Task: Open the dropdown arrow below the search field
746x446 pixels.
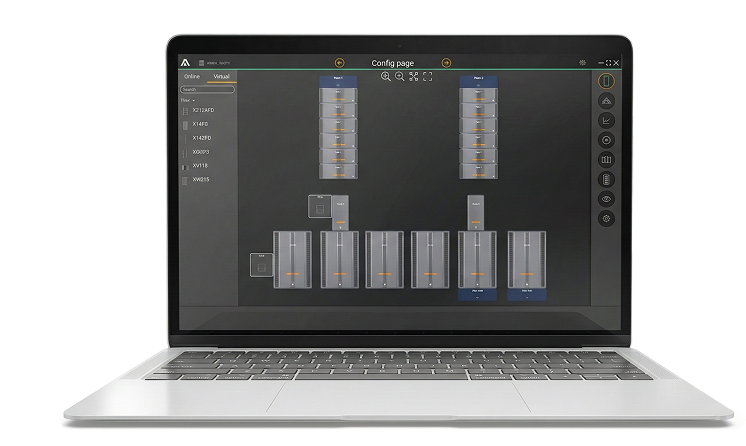Action: coord(194,100)
